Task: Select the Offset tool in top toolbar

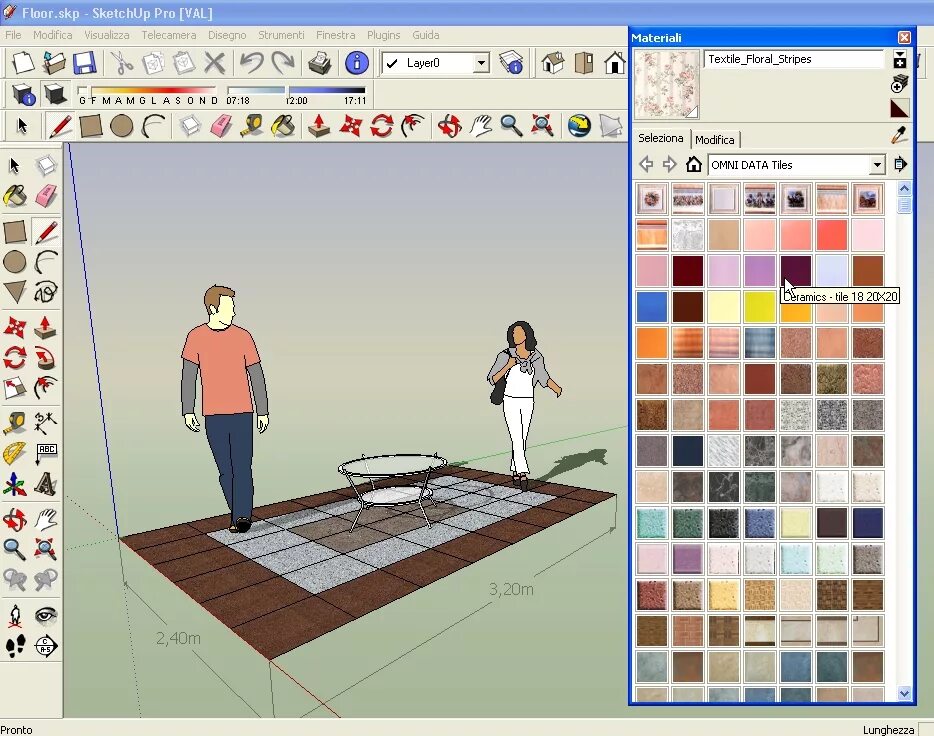Action: [413, 126]
